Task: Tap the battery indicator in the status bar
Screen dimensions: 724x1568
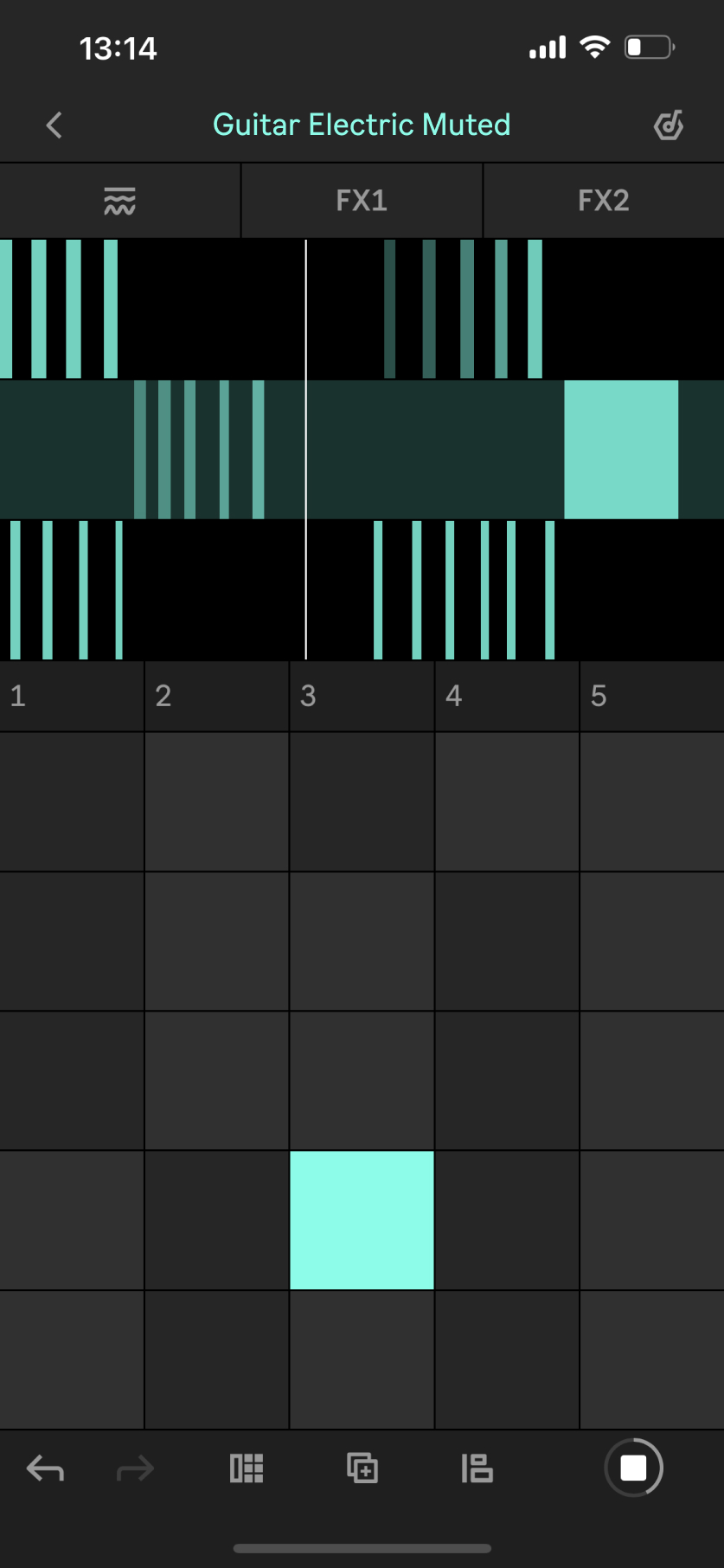Action: [x=649, y=47]
